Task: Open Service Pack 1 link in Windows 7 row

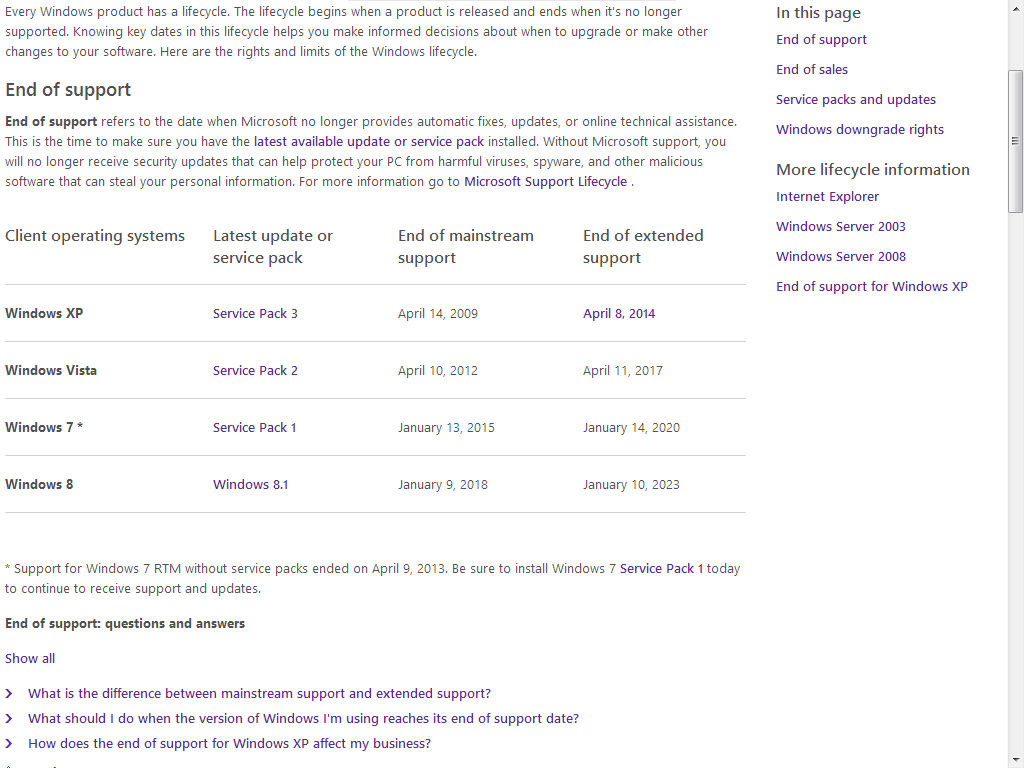Action: coord(254,428)
